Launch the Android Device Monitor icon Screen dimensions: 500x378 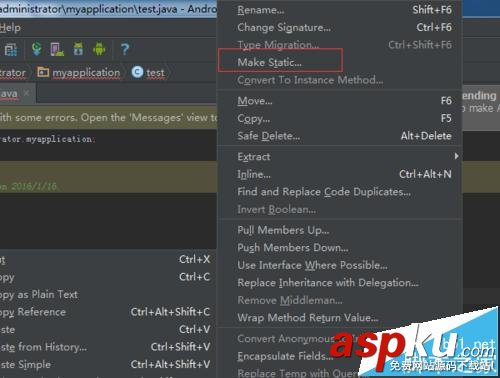(x=99, y=49)
